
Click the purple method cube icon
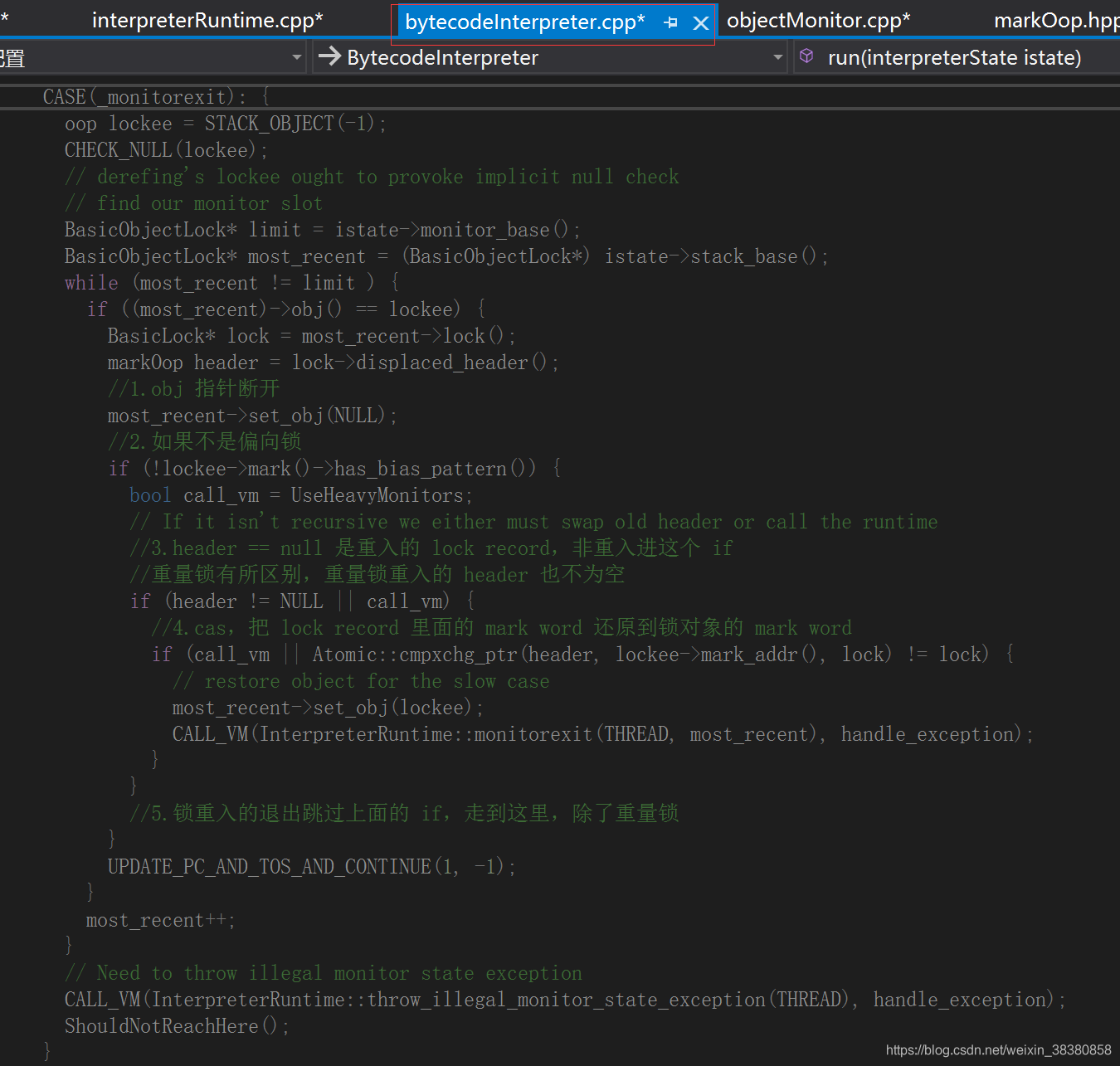(806, 56)
